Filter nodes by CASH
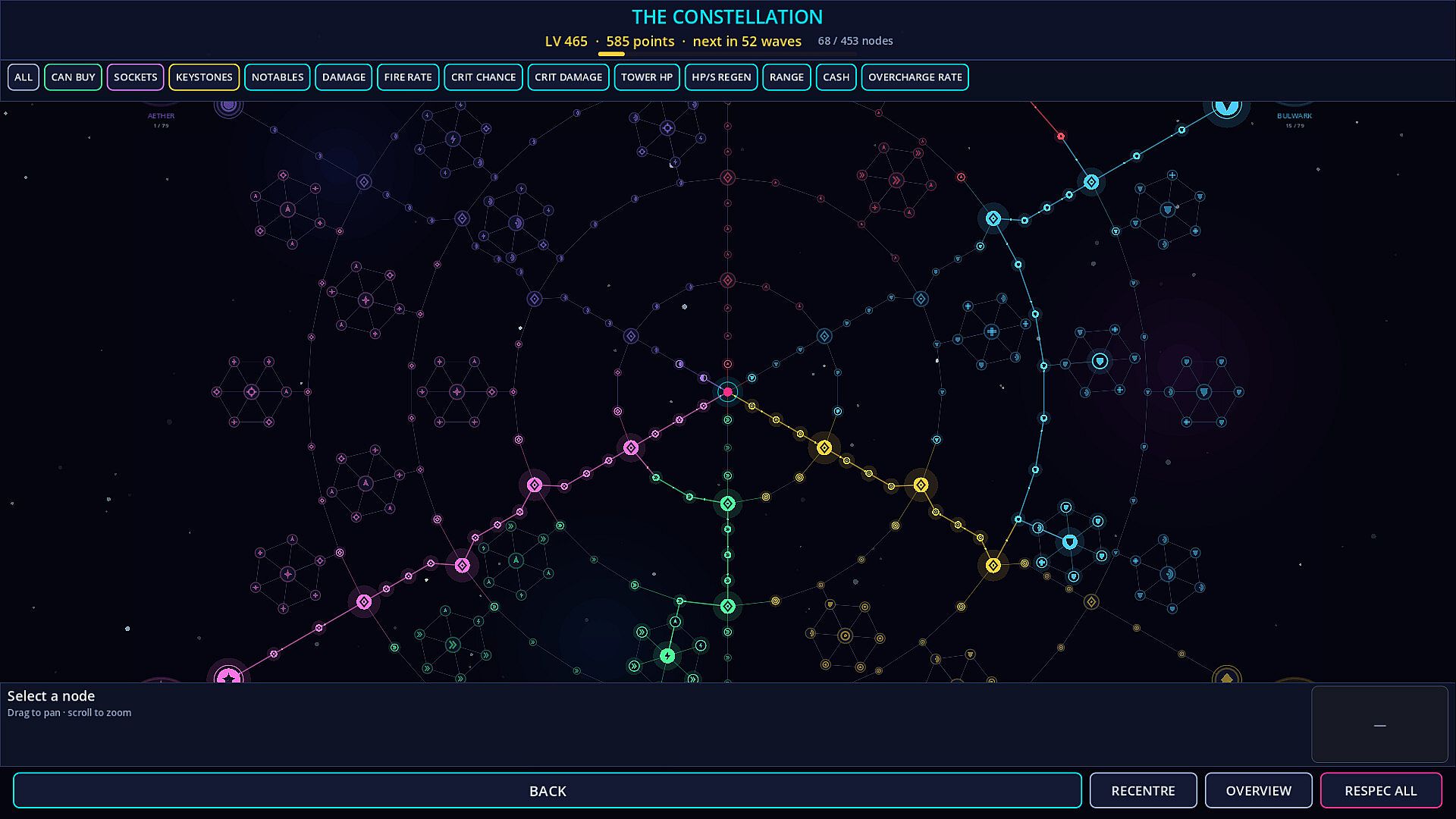Image resolution: width=1456 pixels, height=819 pixels. [836, 77]
